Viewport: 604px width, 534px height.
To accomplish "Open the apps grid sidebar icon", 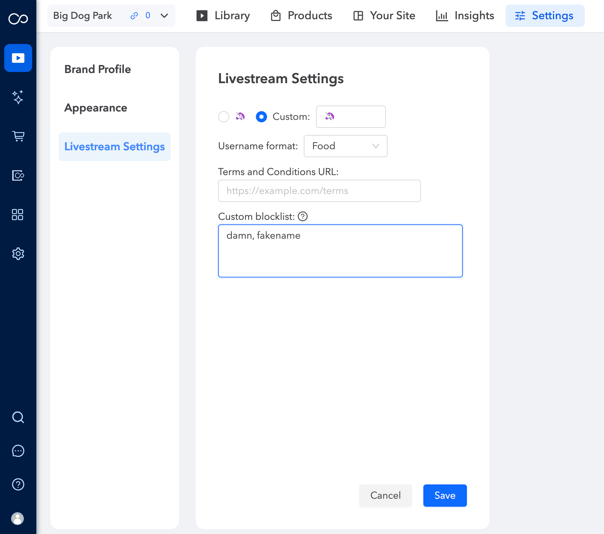I will click(x=18, y=214).
